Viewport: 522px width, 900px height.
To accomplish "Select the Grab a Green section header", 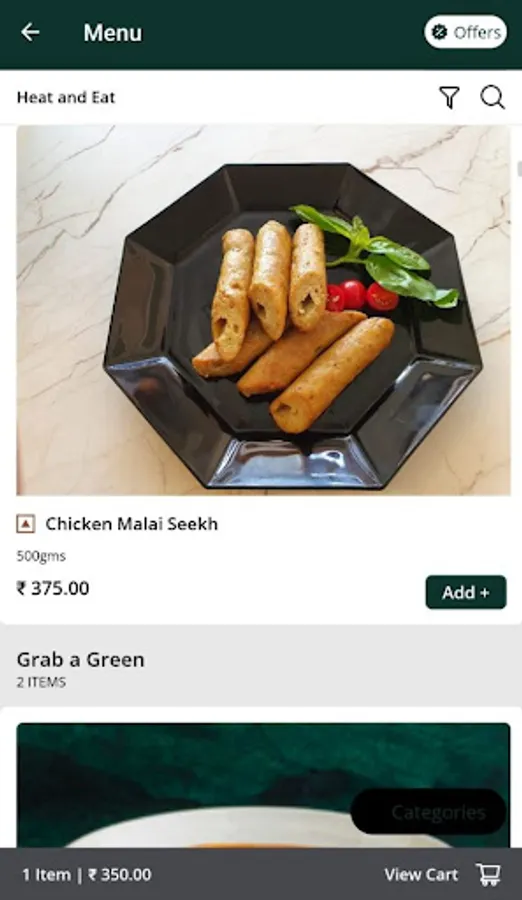I will (80, 660).
